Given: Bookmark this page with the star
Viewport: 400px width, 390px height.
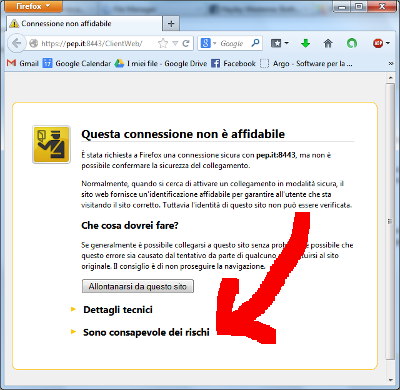Looking at the screenshot, I should pyautogui.click(x=163, y=43).
